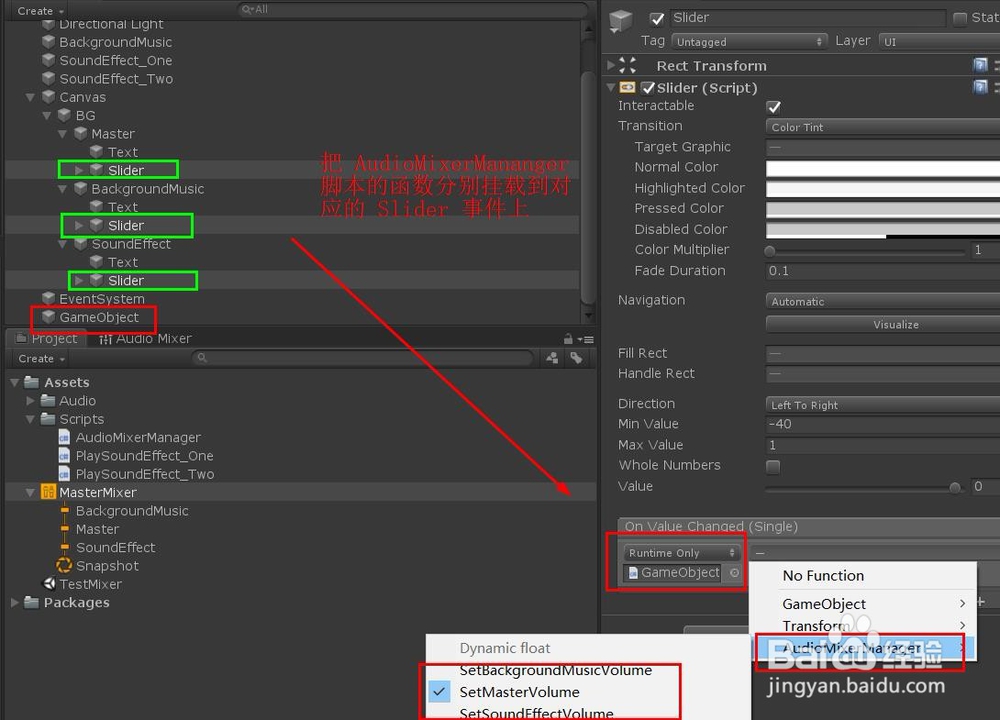The height and width of the screenshot is (720, 1000).
Task: Open the Project panel Create button
Action: pyautogui.click(x=41, y=358)
